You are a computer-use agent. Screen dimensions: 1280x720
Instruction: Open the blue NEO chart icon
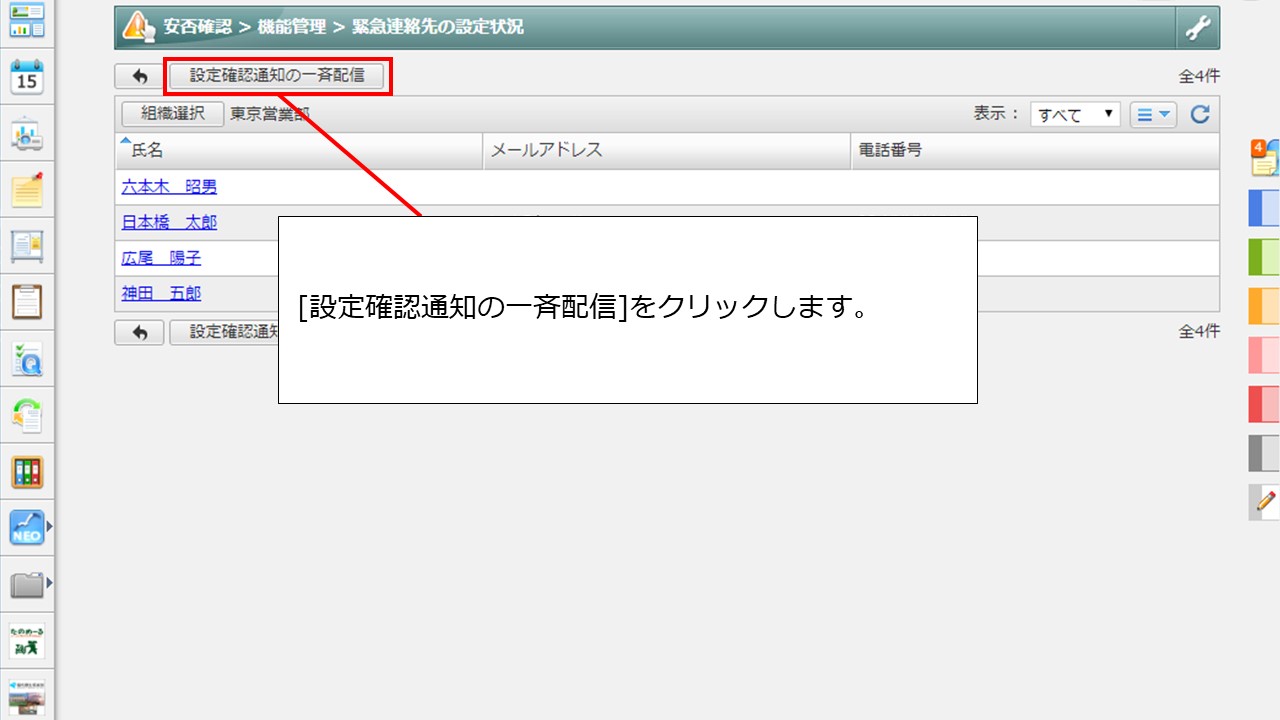(27, 527)
